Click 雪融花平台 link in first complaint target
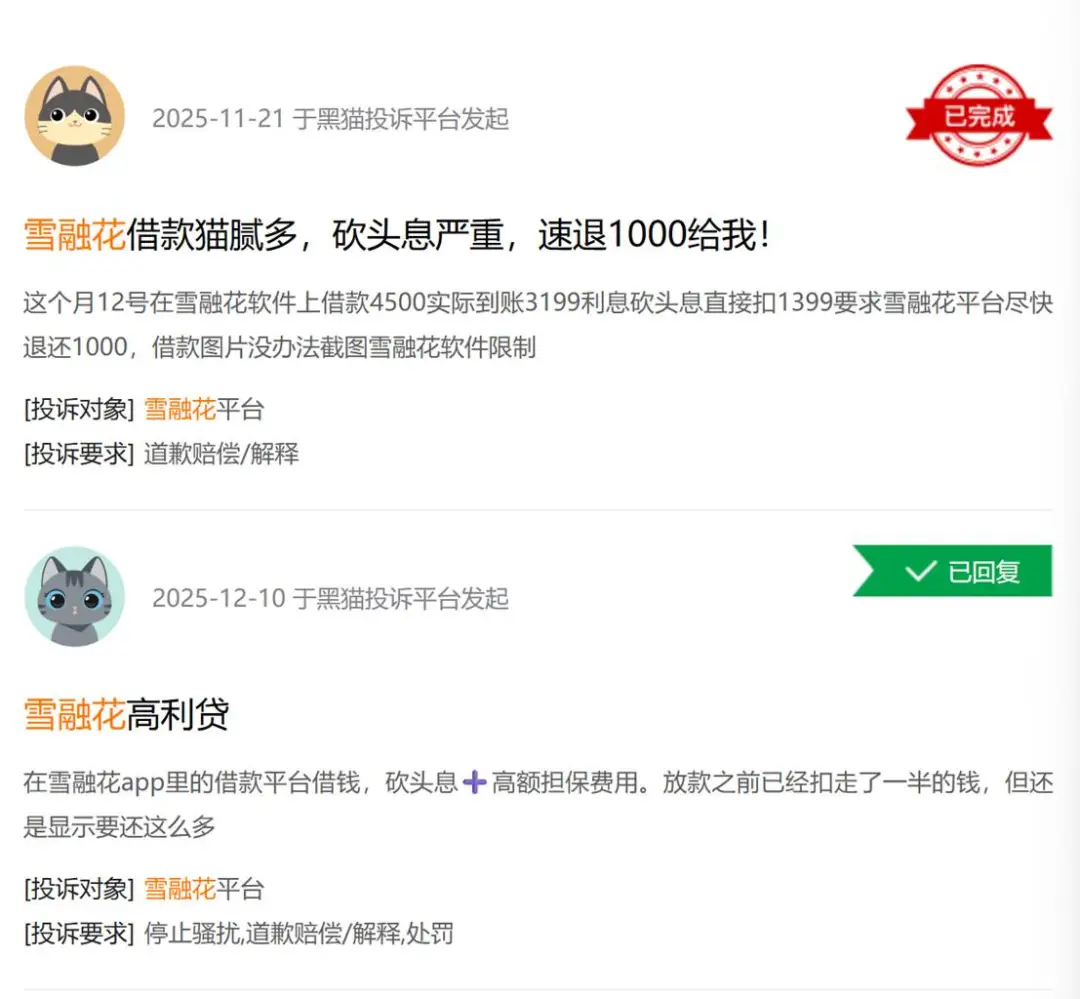The height and width of the screenshot is (999, 1080). tap(204, 409)
